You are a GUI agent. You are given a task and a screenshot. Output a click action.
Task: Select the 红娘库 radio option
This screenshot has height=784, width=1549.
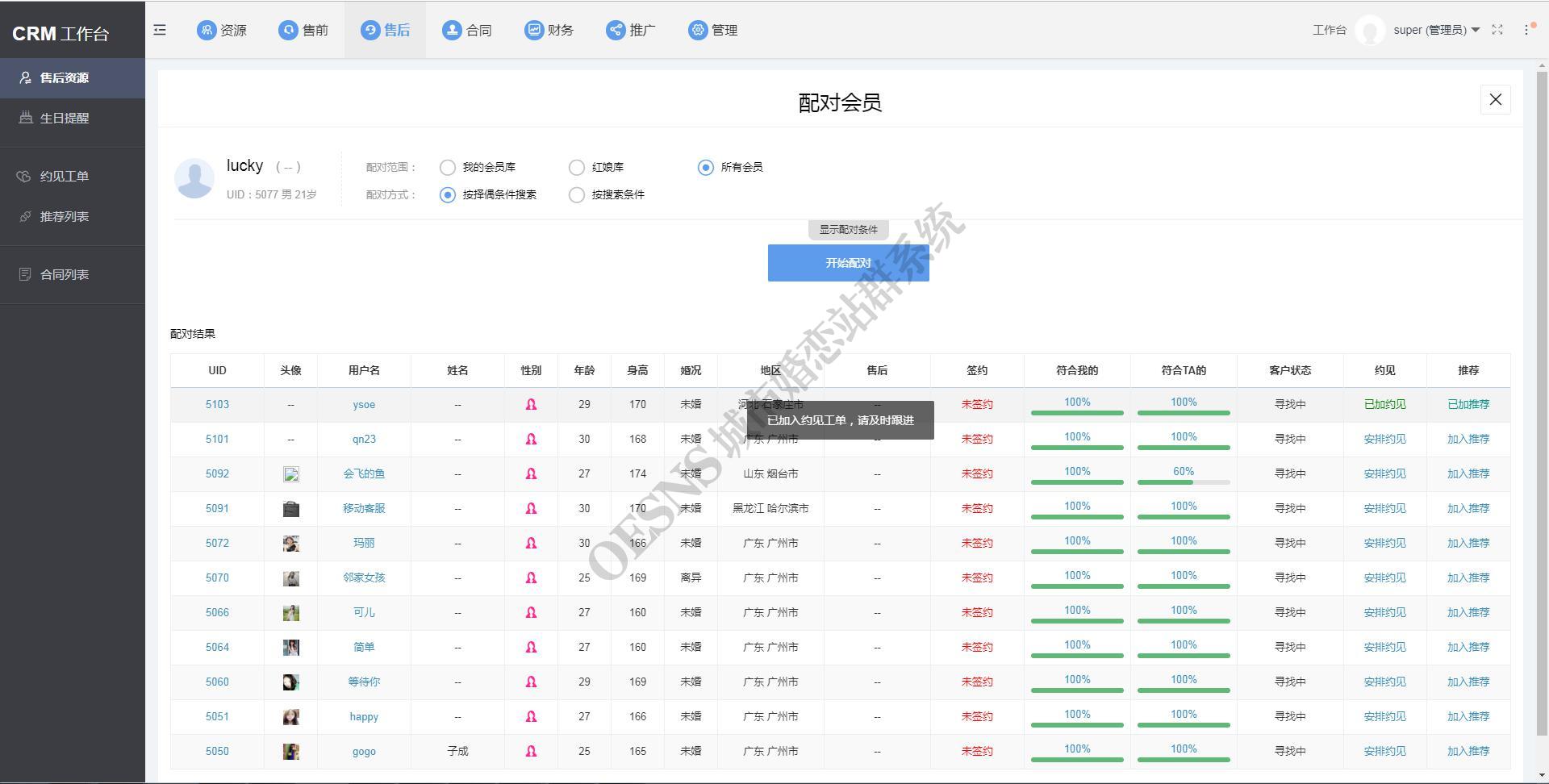(x=577, y=168)
